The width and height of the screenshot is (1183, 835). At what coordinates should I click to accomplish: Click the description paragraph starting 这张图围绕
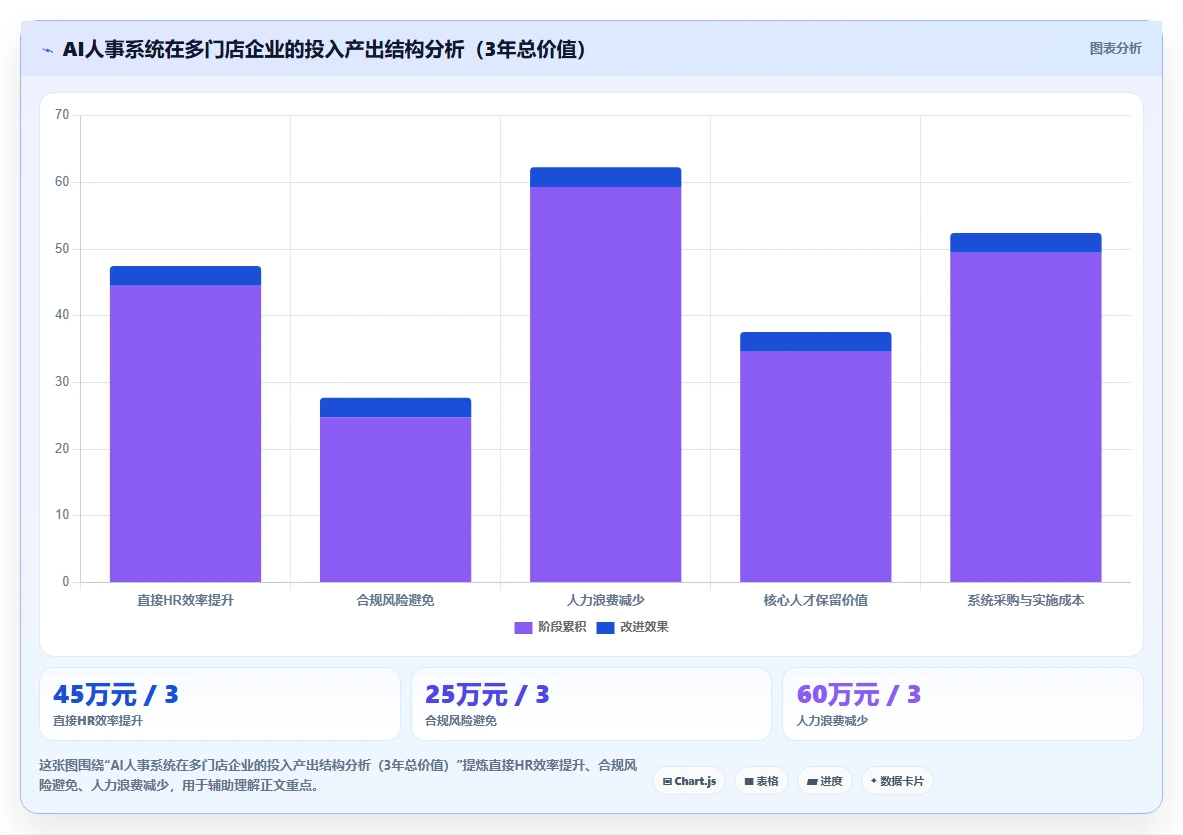click(338, 775)
